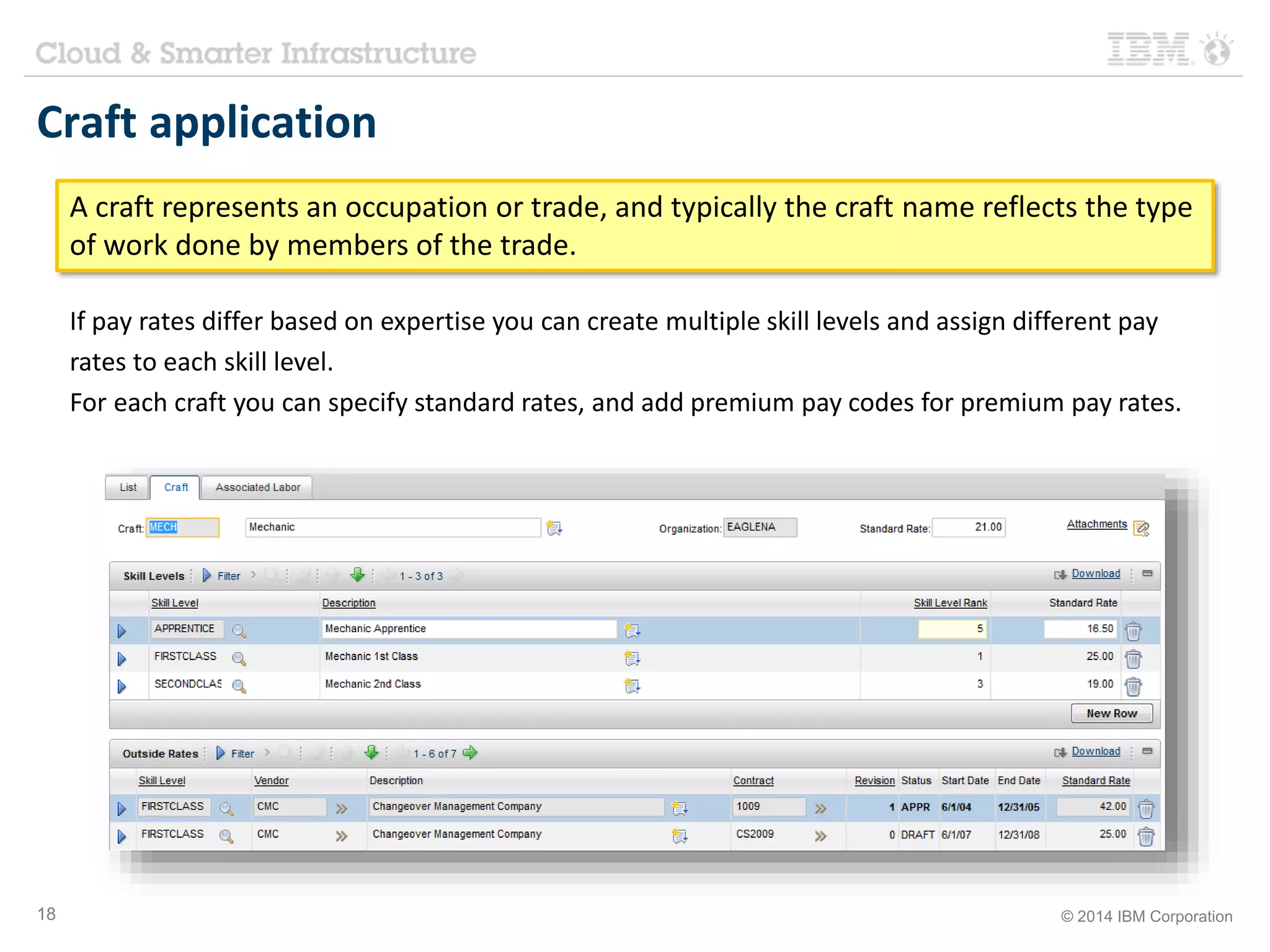Download the Skill Levels table
Screen dimensions: 1270x952
point(1095,574)
